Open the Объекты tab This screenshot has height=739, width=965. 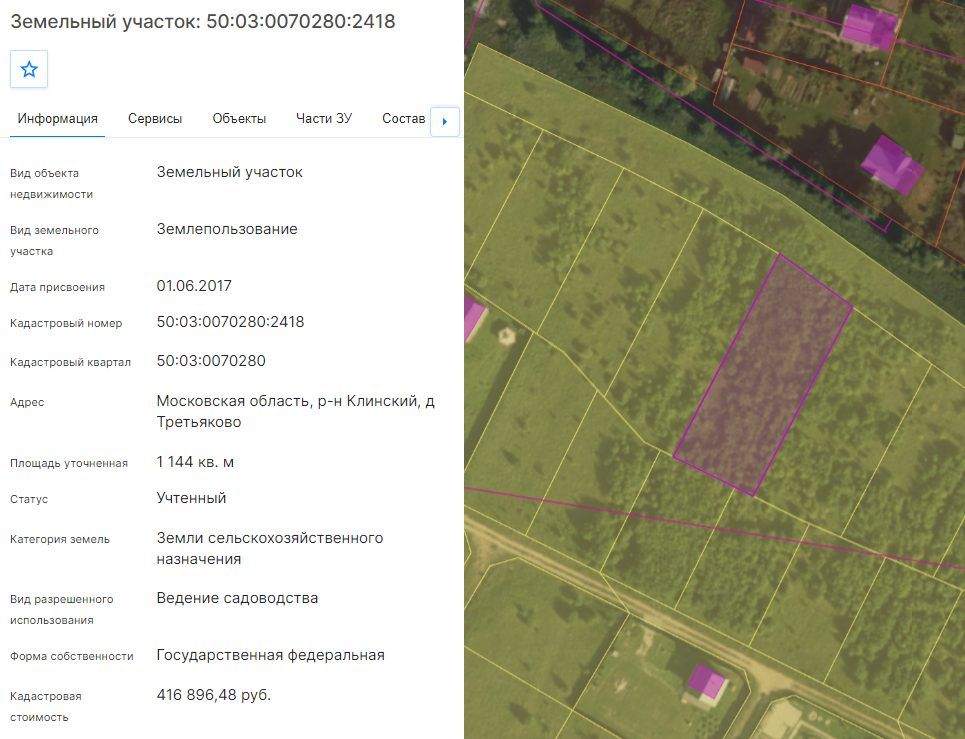[x=239, y=119]
